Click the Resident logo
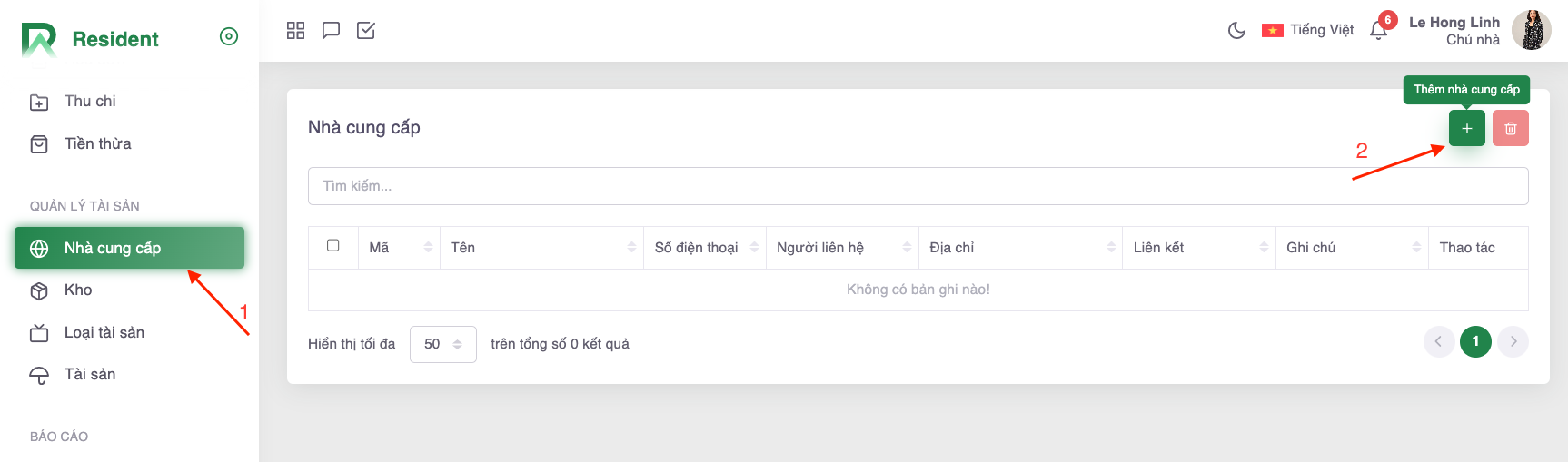The height and width of the screenshot is (462, 1568). coord(90,39)
